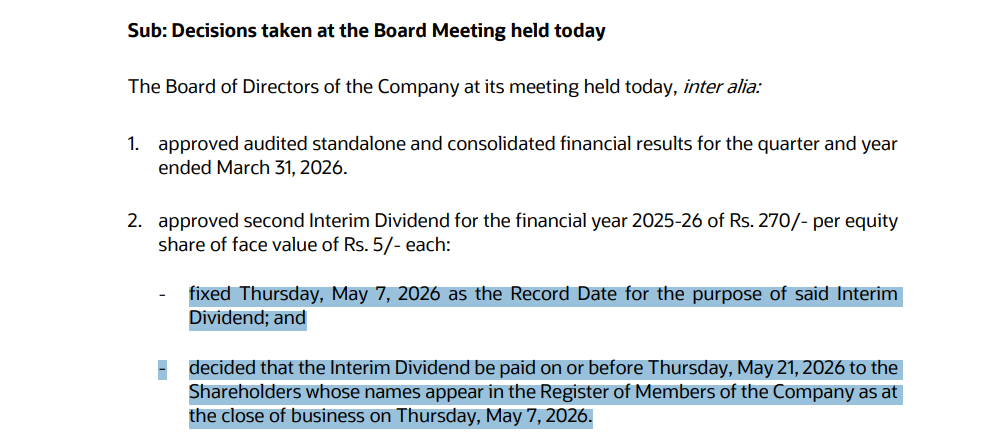Click the word 'Board' in the heading
The height and width of the screenshot is (448, 1005).
[x=399, y=31]
